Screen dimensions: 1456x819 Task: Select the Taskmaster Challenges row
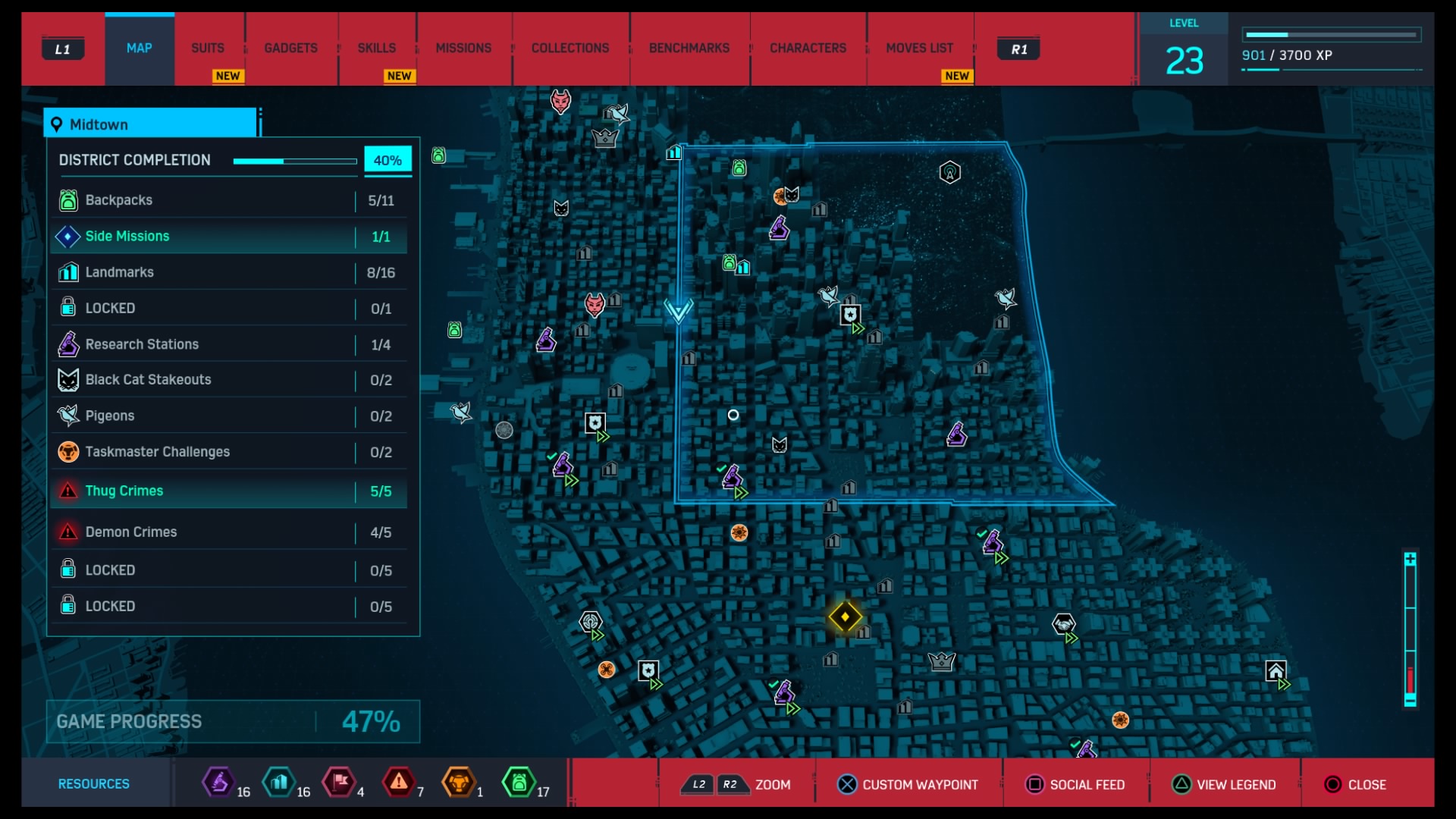point(230,452)
